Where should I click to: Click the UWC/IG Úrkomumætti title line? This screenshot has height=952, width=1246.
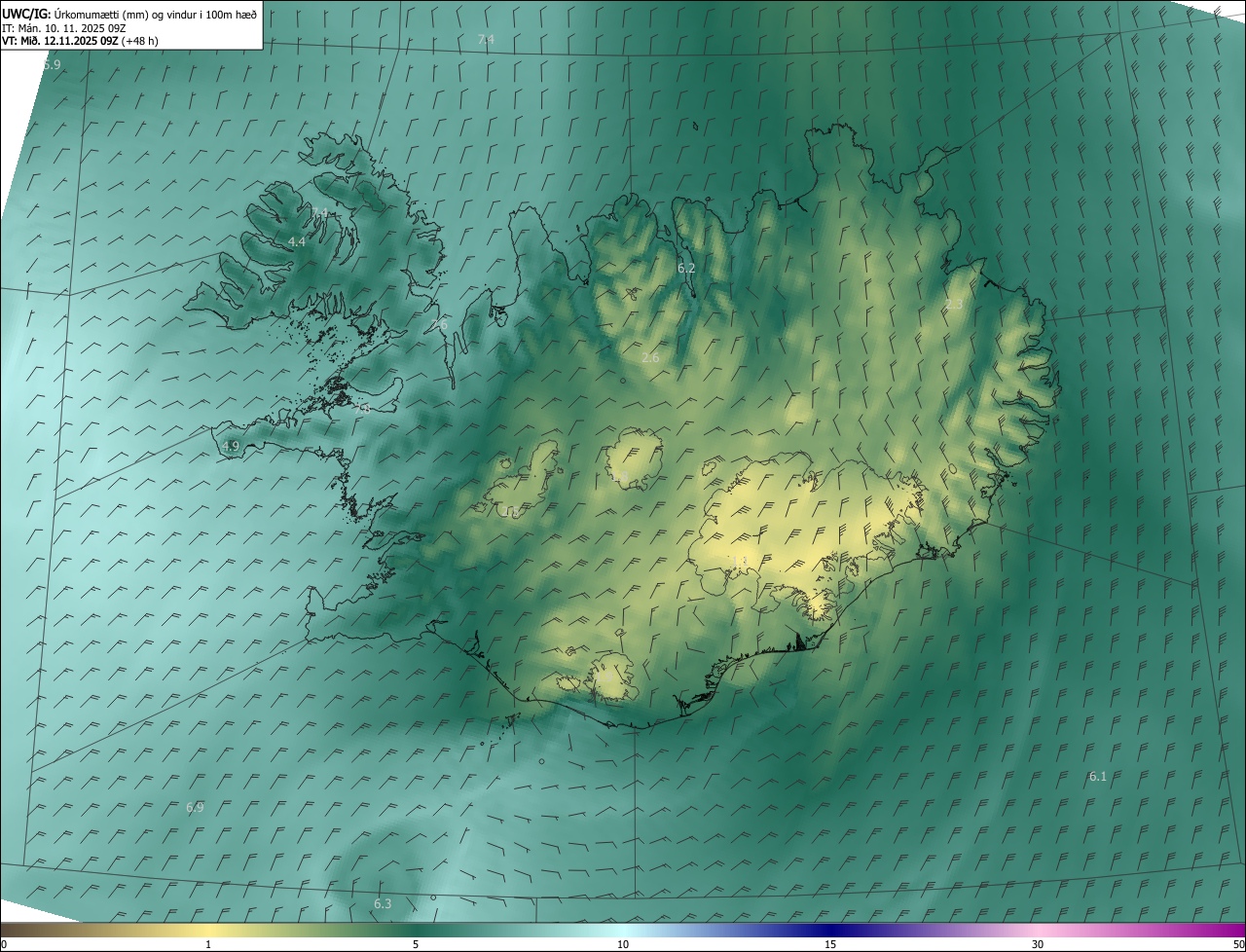point(129,14)
